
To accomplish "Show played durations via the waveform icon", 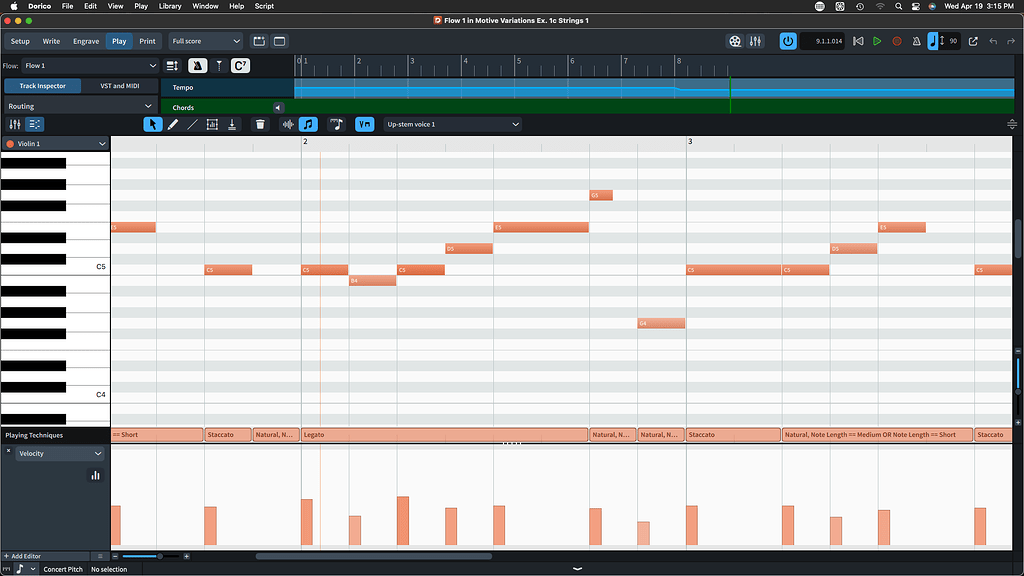I will pos(289,124).
